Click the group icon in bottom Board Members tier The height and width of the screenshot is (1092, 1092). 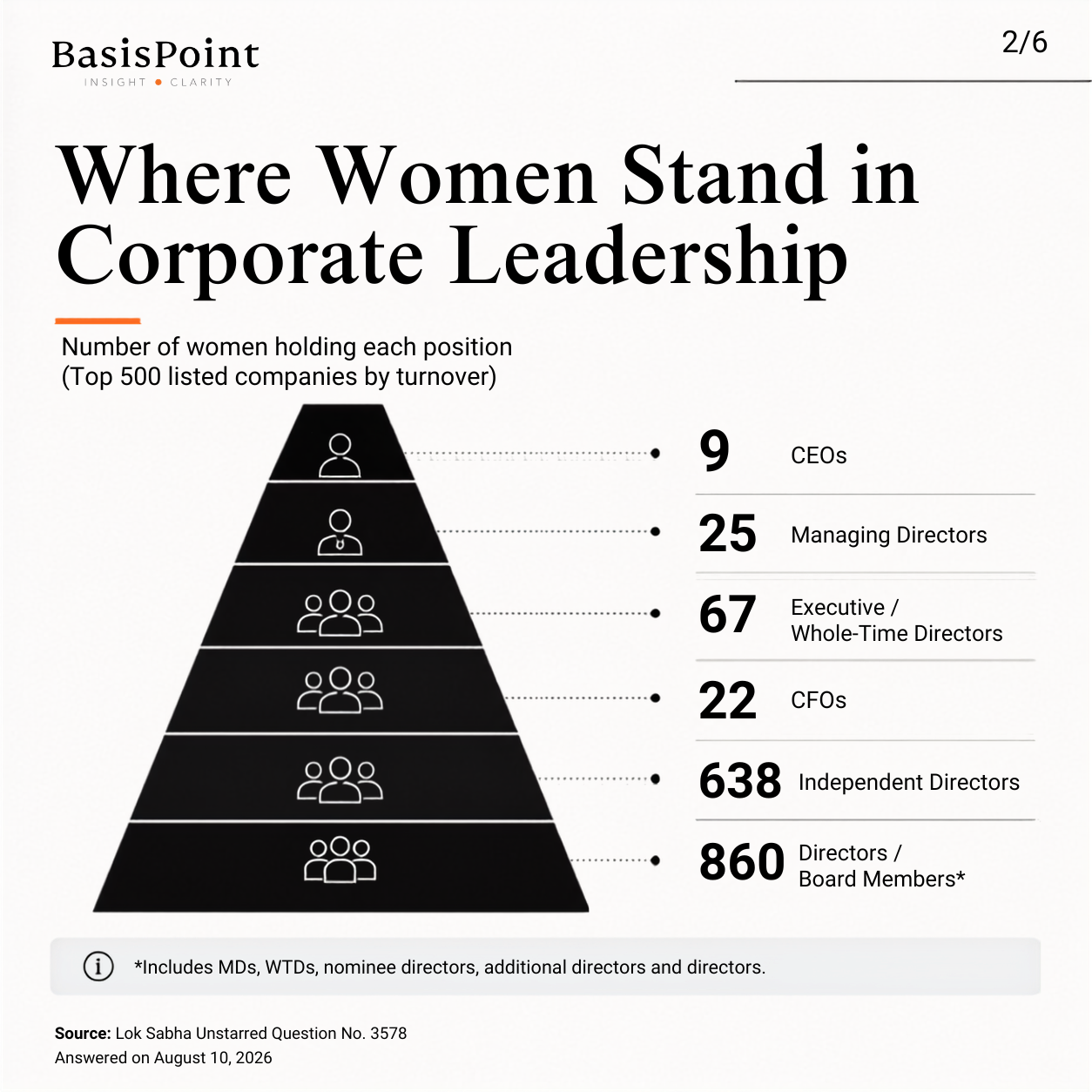click(x=340, y=859)
